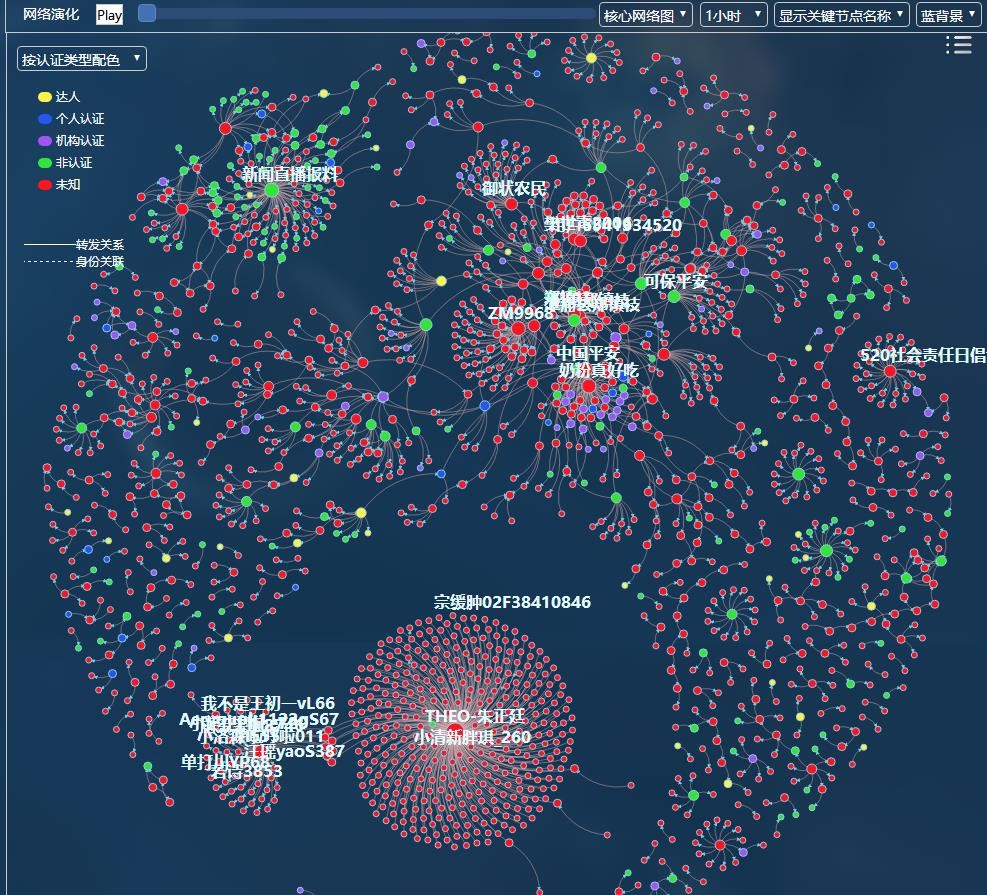This screenshot has height=895, width=987.
Task: Click the ZM9968 red node
Action: [x=518, y=328]
